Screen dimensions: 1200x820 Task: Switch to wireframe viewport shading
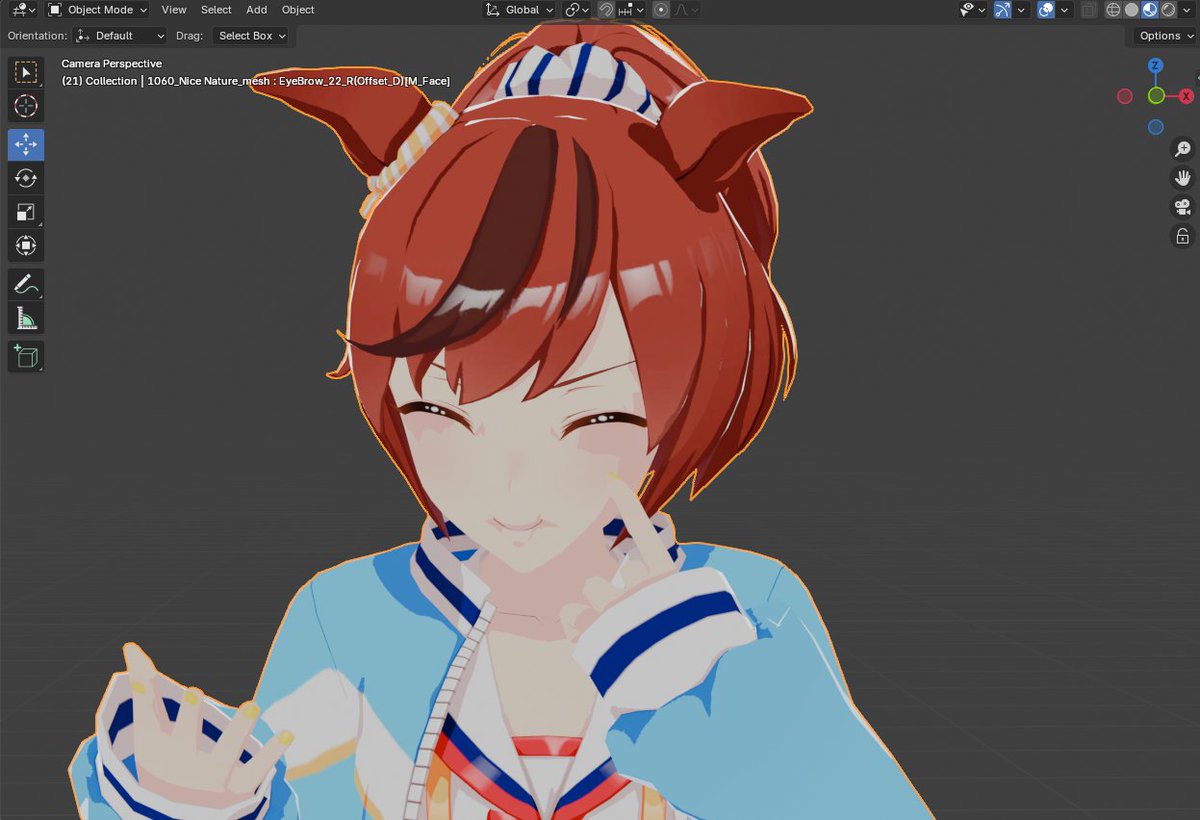[1113, 10]
